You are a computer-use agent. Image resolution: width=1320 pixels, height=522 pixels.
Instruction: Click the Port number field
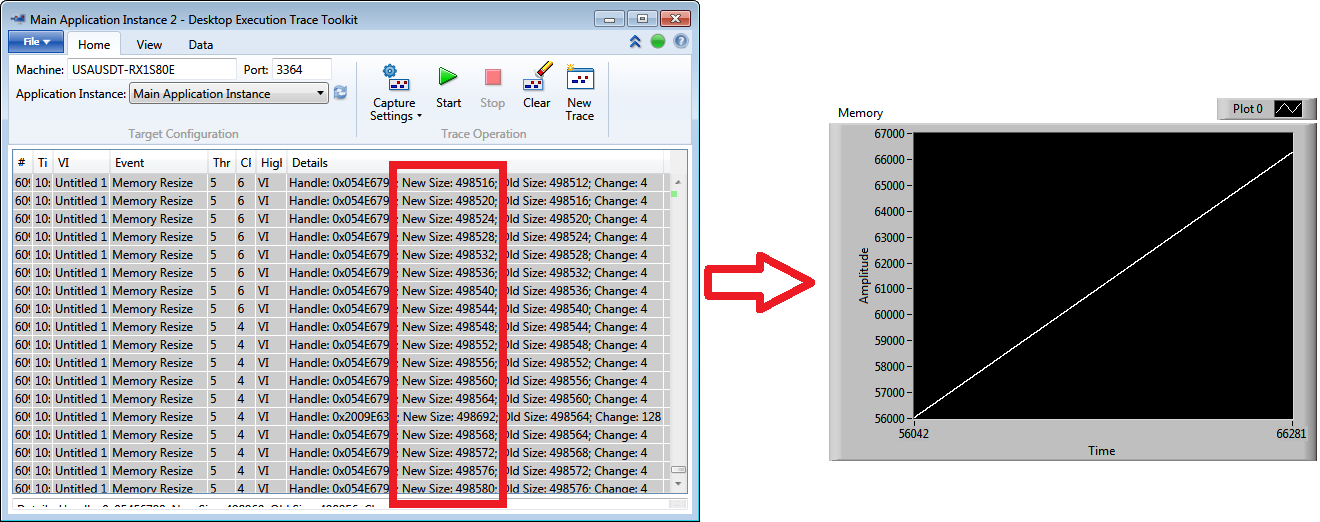click(x=300, y=69)
